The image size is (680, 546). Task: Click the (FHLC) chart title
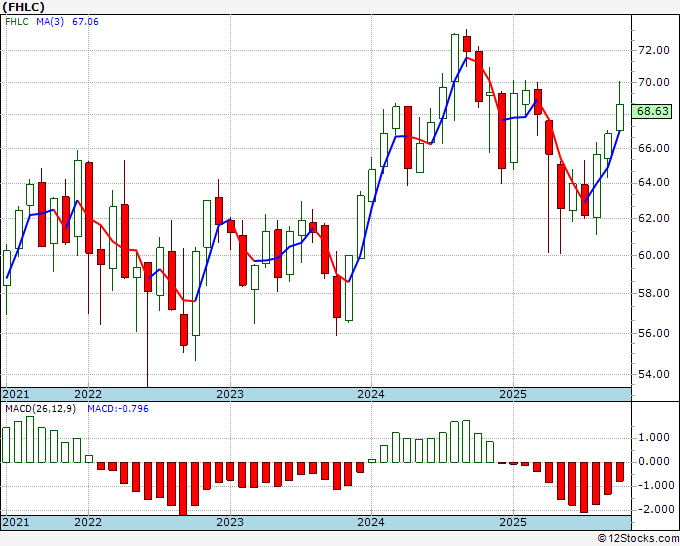pos(23,7)
